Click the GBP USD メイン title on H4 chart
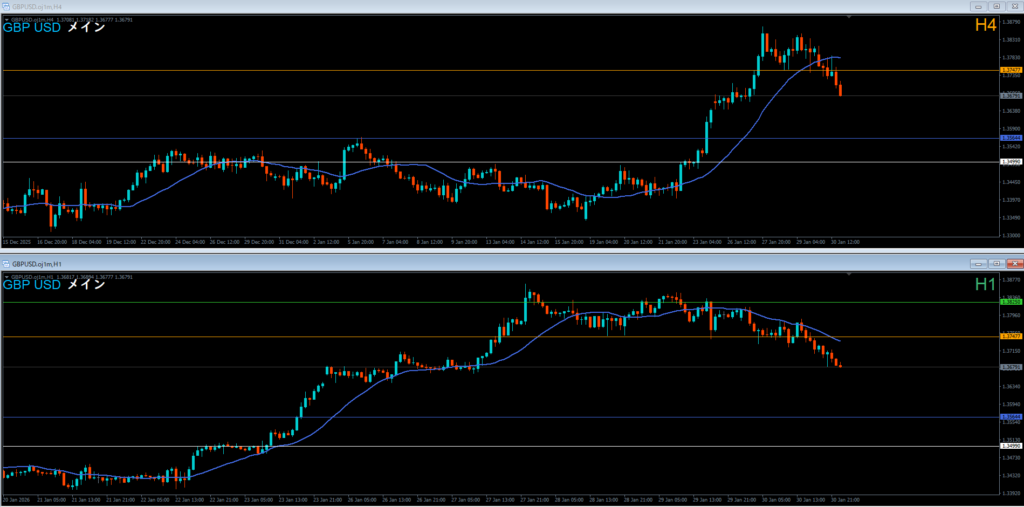 53,28
